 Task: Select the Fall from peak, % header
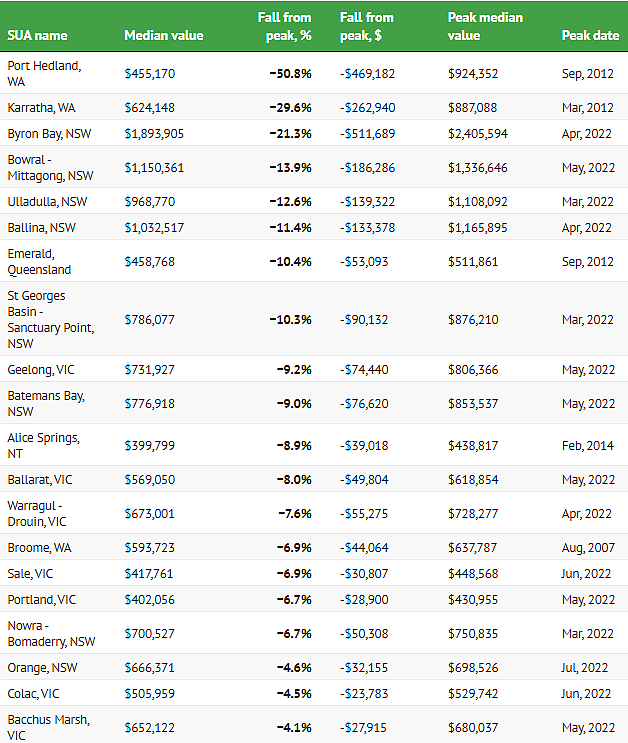pos(284,27)
